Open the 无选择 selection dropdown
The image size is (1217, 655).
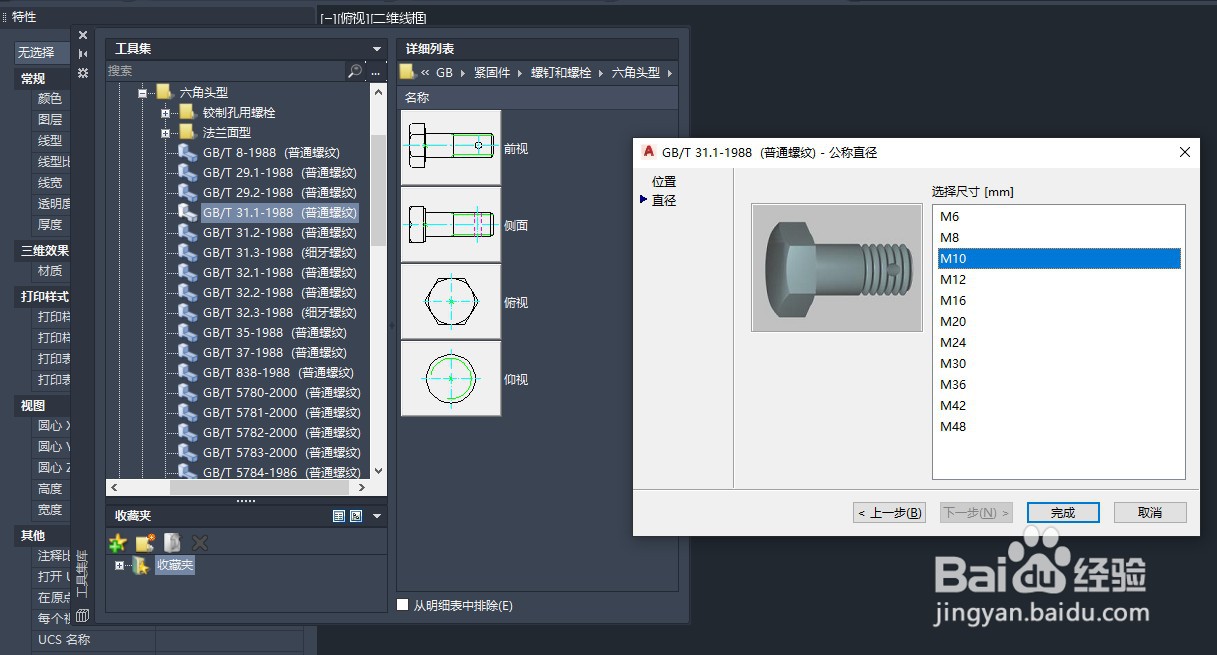43,52
